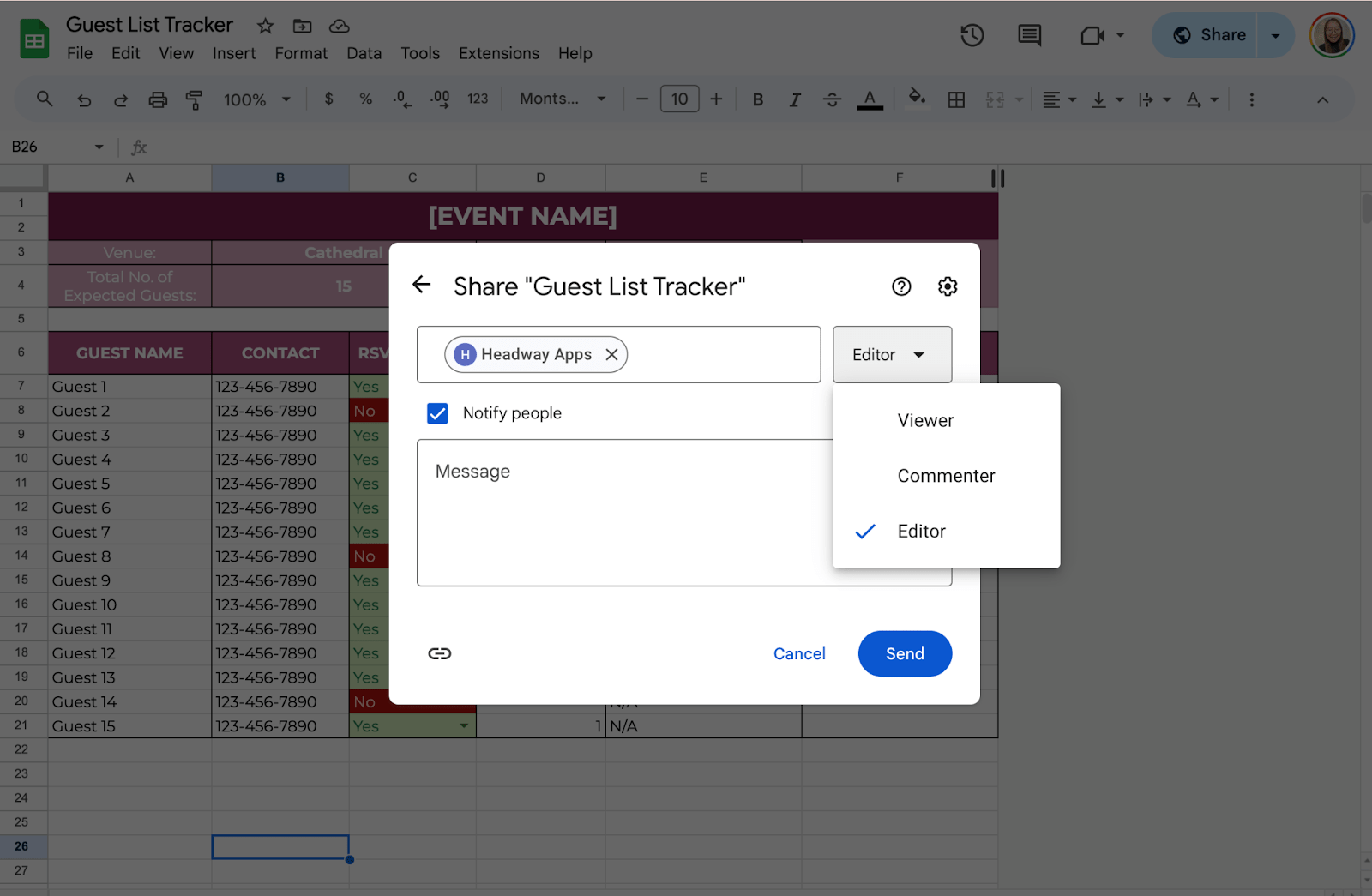Viewport: 1372px width, 896px height.
Task: Choose the Commenter permission option
Action: tap(946, 477)
